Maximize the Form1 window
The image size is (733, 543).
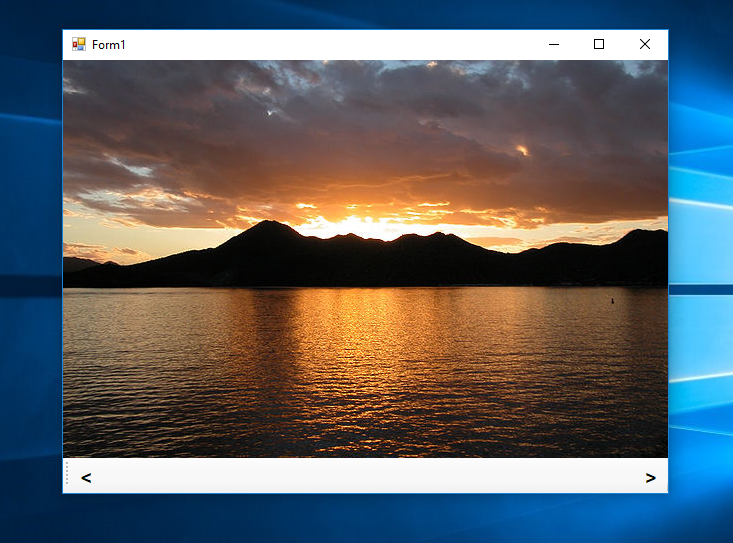[x=599, y=44]
